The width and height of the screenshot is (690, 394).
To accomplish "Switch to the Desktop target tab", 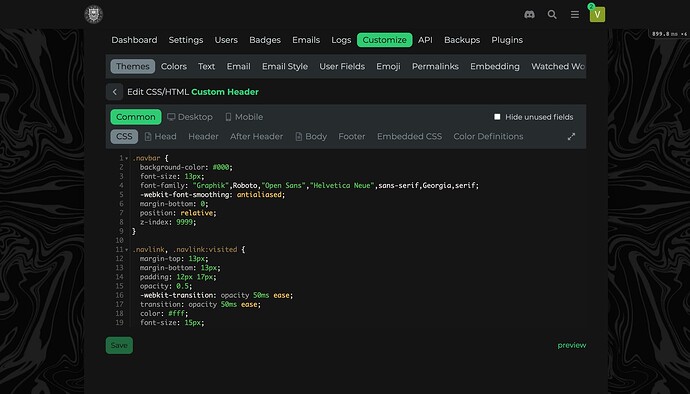I will click(190, 117).
